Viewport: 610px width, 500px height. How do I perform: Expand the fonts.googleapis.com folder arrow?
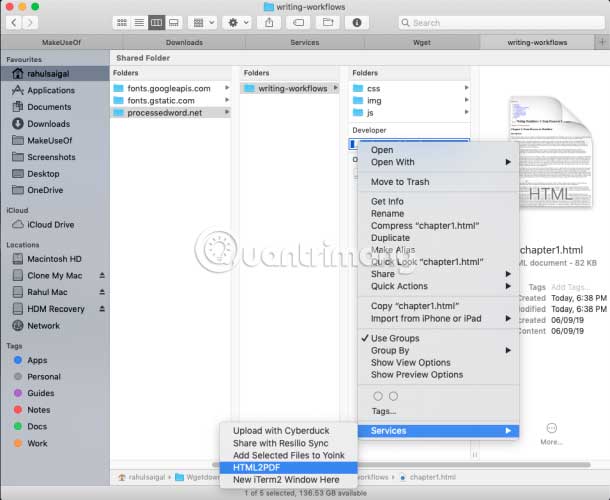pos(227,88)
